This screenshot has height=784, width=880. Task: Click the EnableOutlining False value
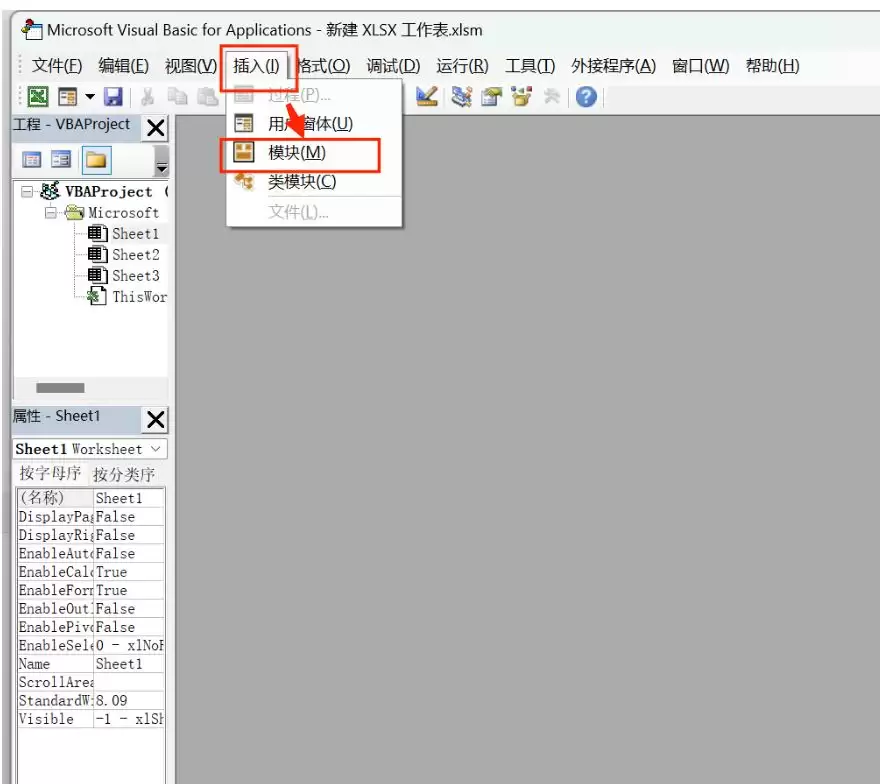pyautogui.click(x=129, y=608)
